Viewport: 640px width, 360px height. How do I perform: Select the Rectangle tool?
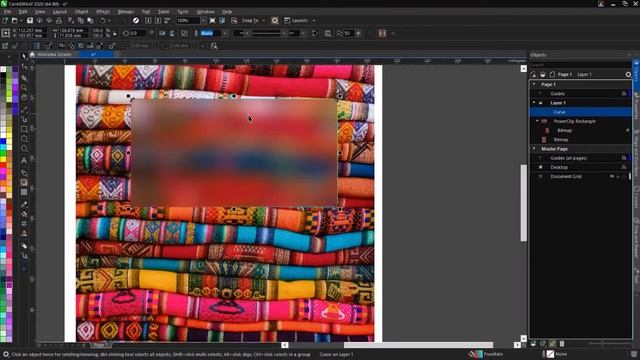pos(24,129)
